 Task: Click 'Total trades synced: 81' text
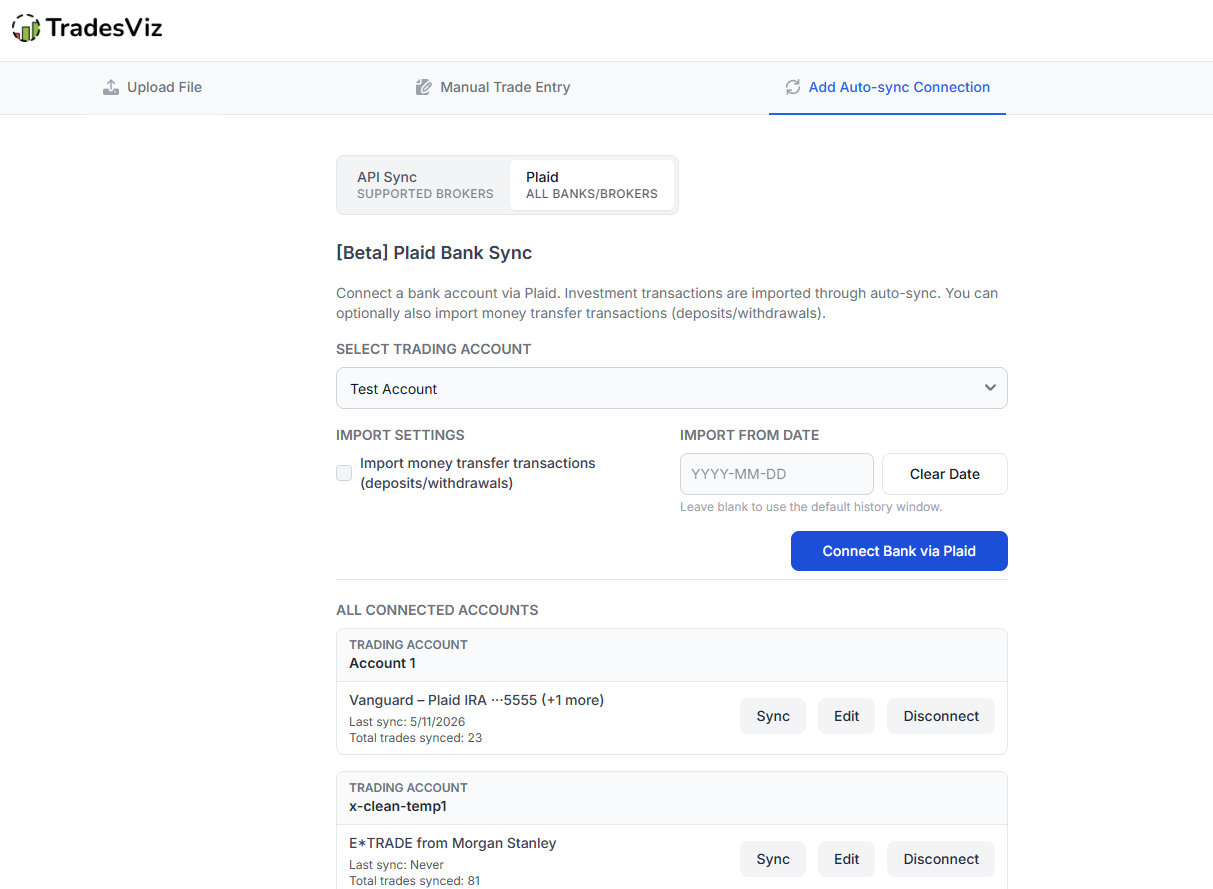point(415,881)
